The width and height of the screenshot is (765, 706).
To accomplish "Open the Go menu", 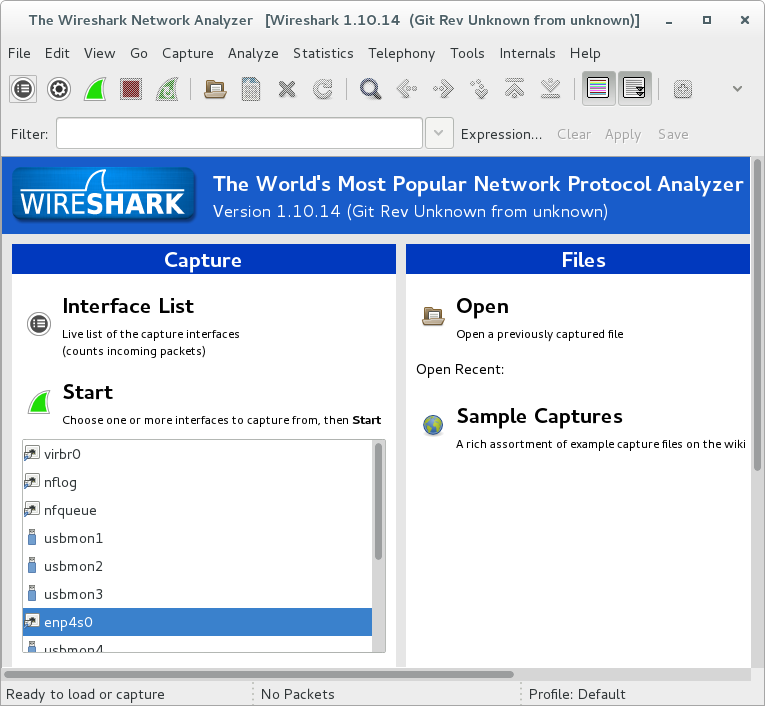I will [139, 53].
